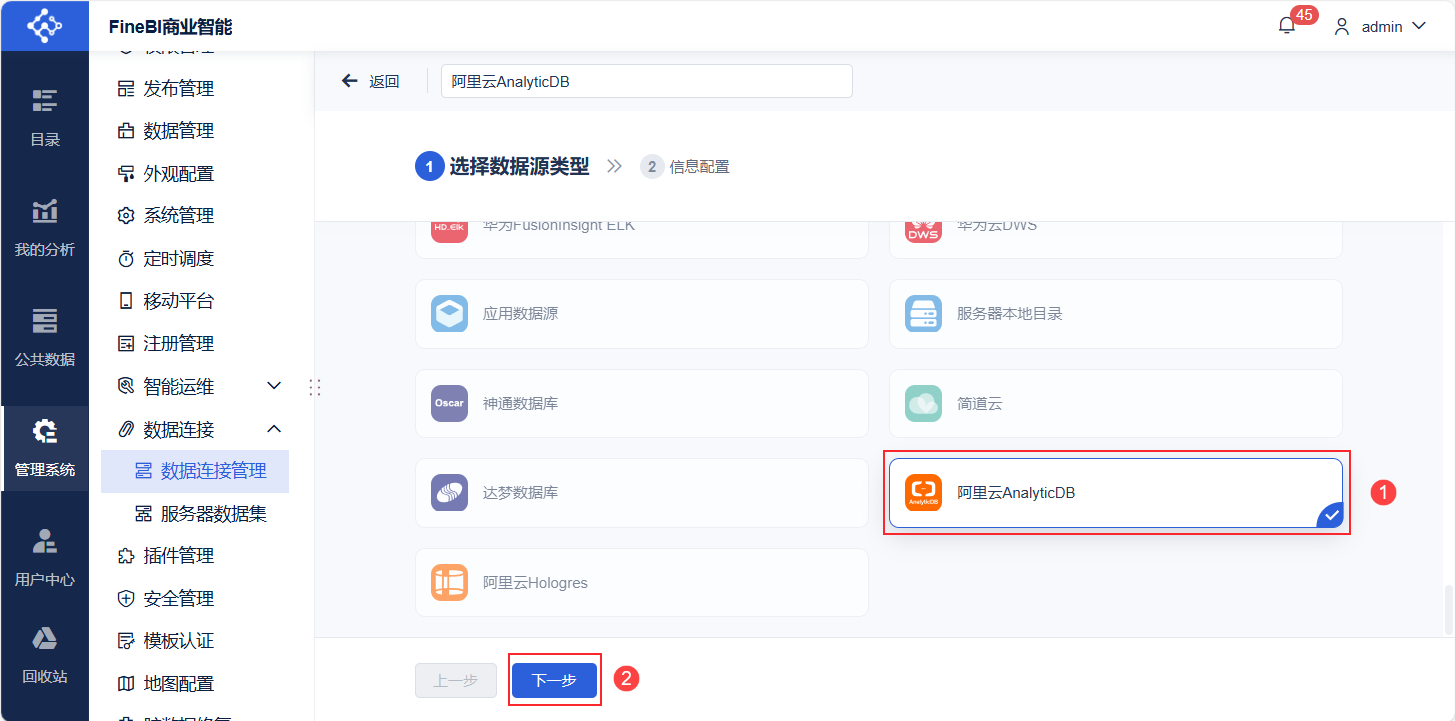
Task: Expand the 智能运维 submenu chevron
Action: tap(274, 386)
